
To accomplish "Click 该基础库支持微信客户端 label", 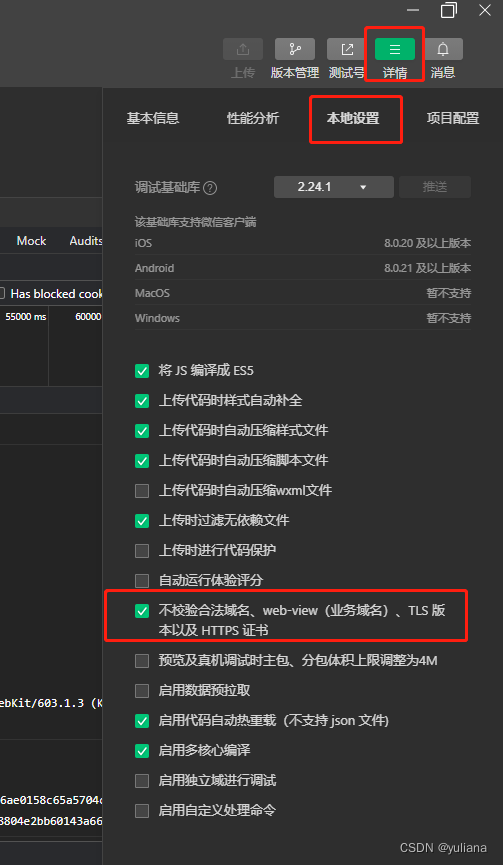I will 196,222.
